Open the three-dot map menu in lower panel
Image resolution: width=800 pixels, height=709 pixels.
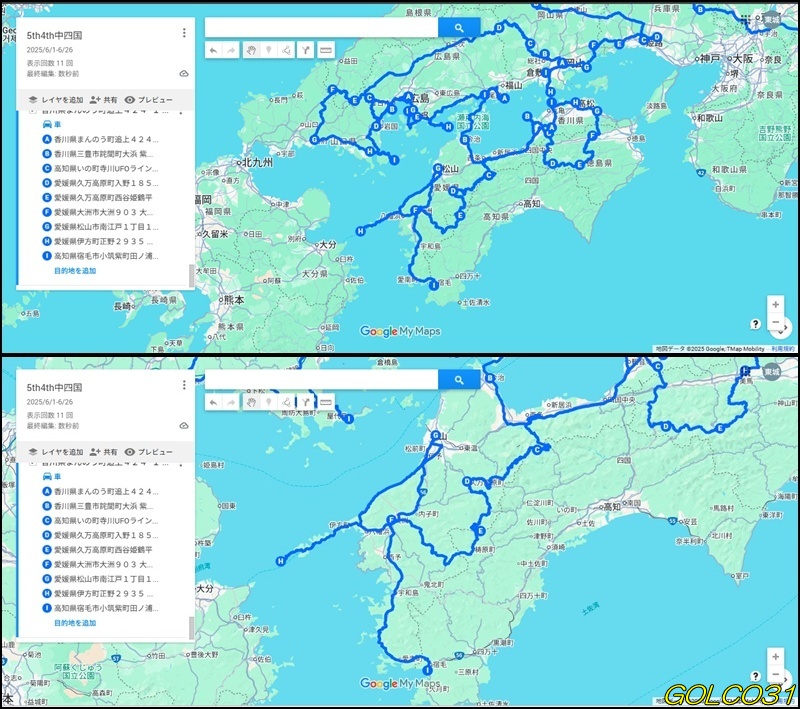point(184,385)
